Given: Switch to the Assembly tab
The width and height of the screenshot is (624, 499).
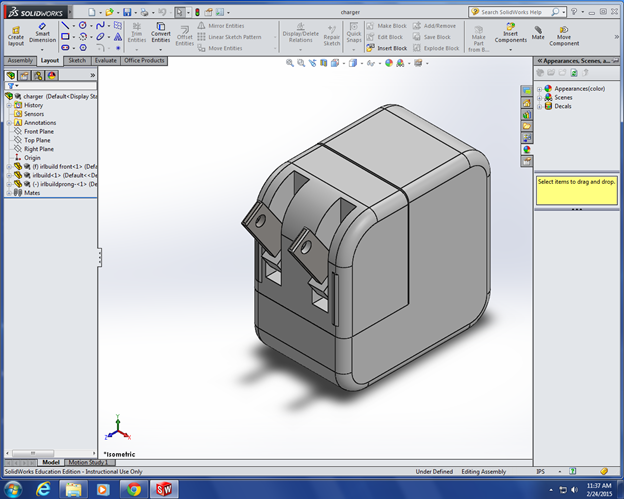Looking at the screenshot, I should point(20,60).
